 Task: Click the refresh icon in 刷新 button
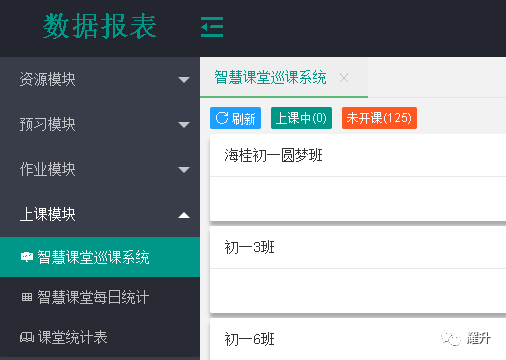pyautogui.click(x=222, y=118)
